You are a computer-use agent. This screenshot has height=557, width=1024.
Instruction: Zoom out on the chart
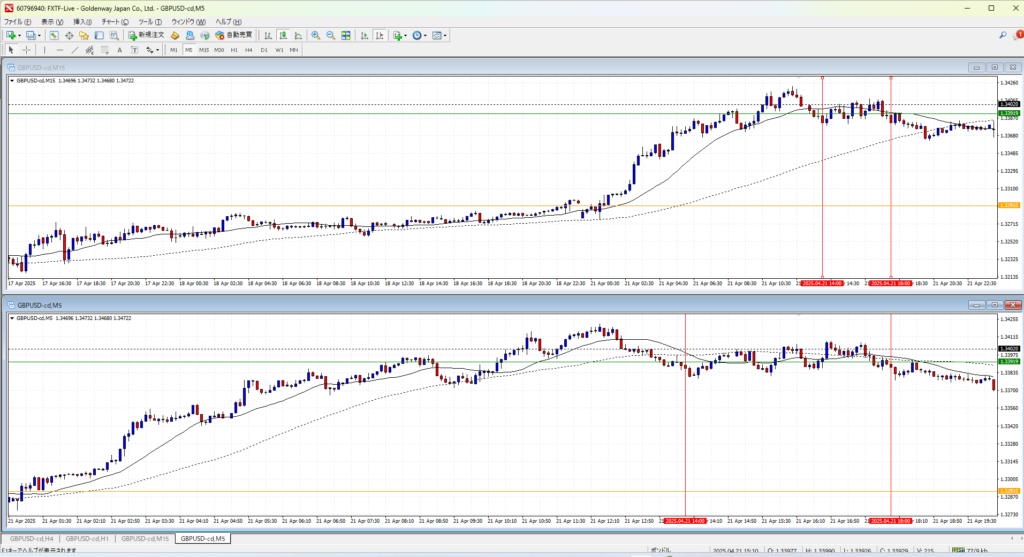tap(330, 35)
